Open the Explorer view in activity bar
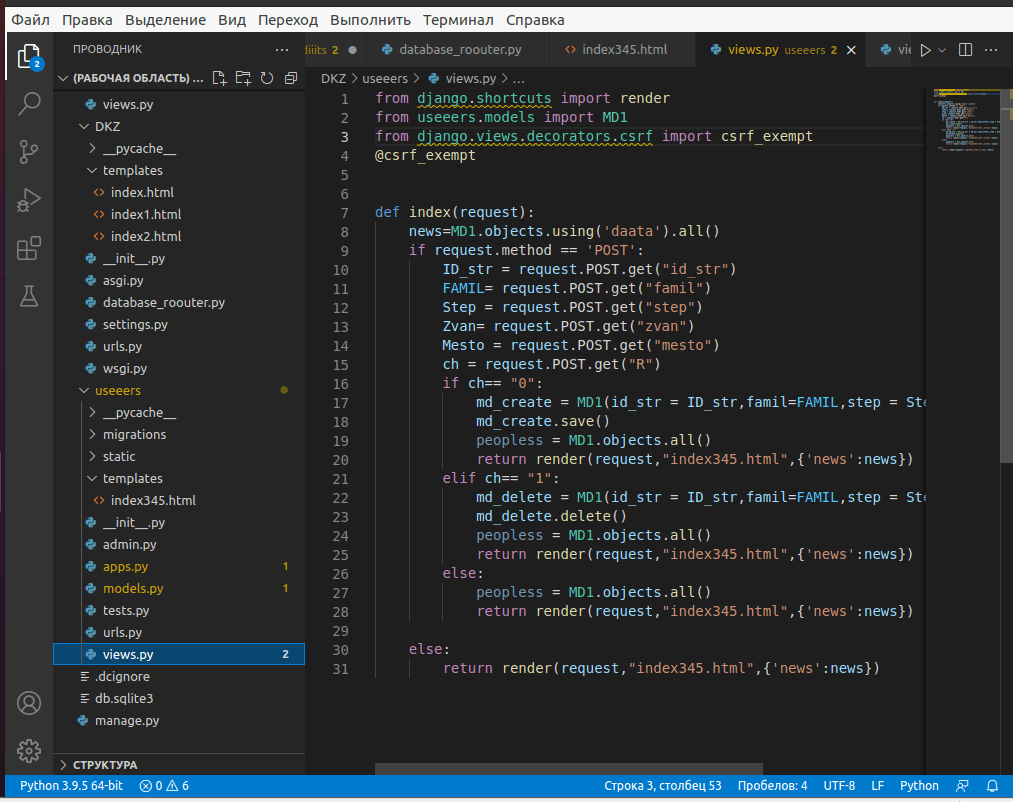The image size is (1013, 802). coord(29,55)
